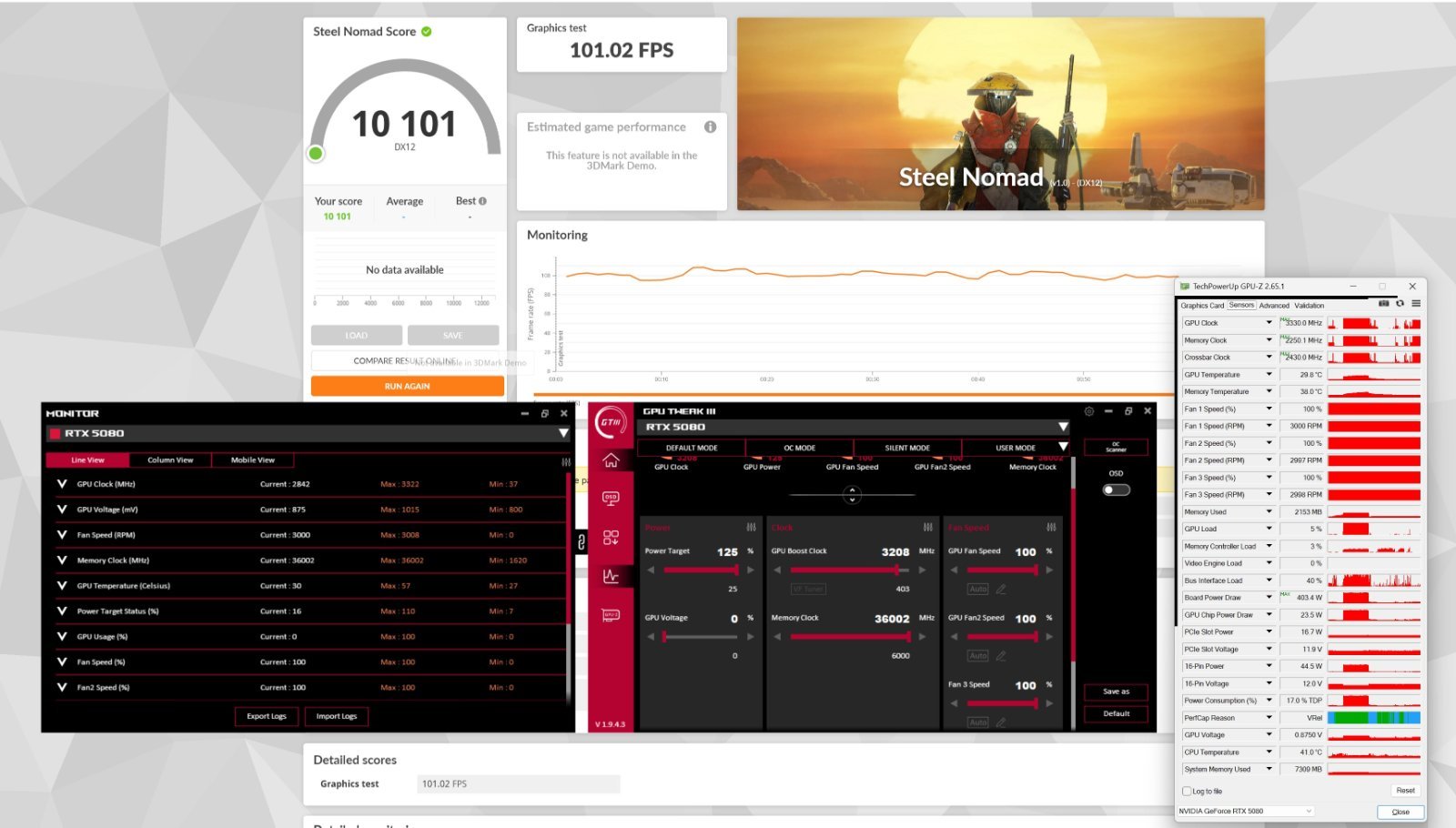
Task: Open Validation tab in GPU-Z
Action: 1309,306
